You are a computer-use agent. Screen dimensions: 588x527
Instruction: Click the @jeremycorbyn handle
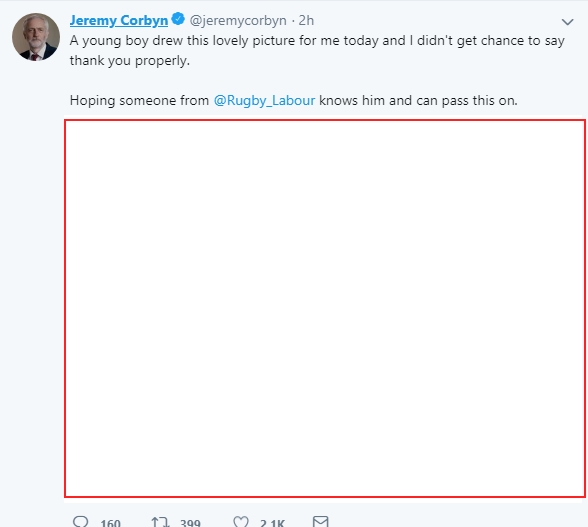[x=238, y=20]
